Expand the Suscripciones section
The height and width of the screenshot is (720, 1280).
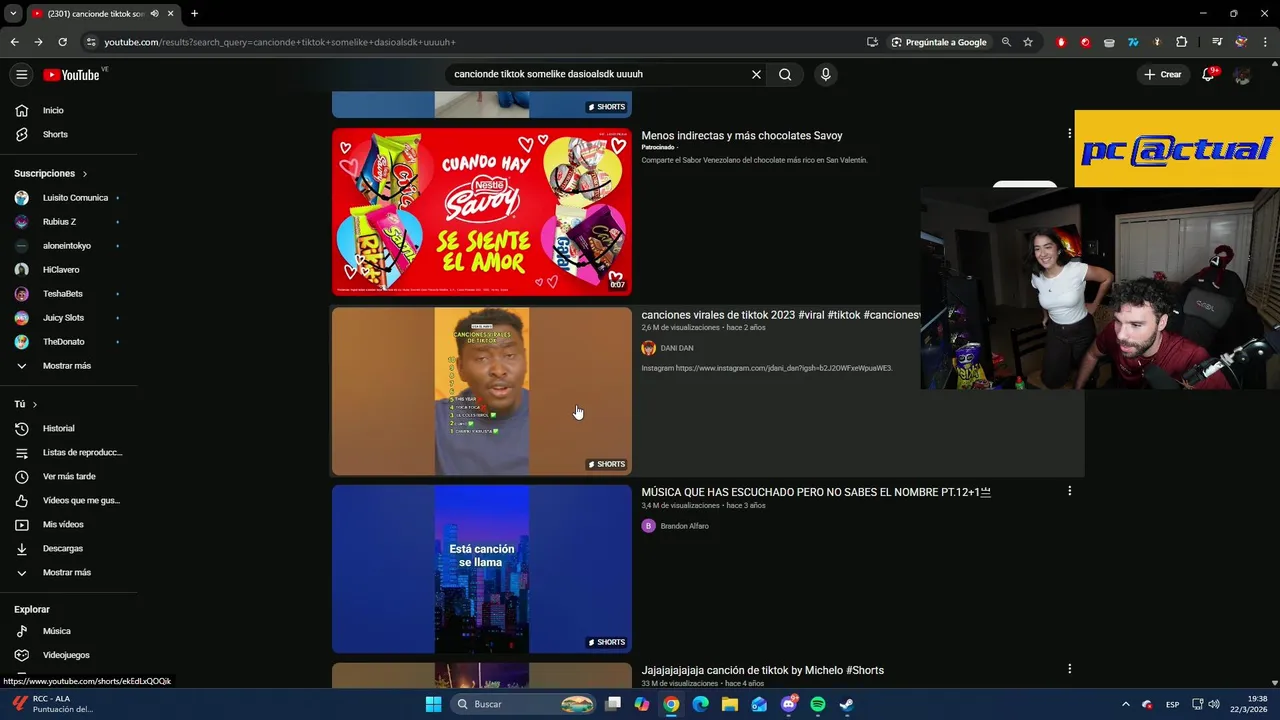click(x=51, y=173)
